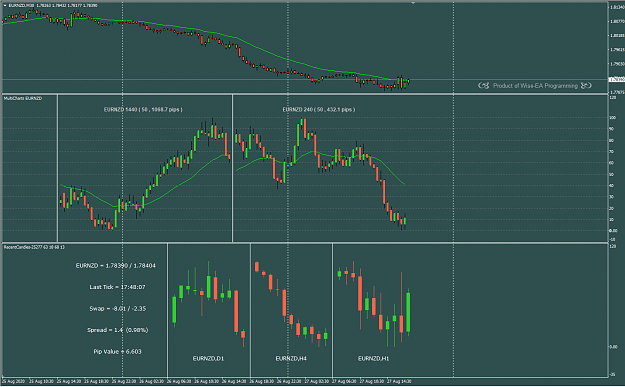The width and height of the screenshot is (625, 387).
Task: Click the 25 Aug 2020 date label
Action: point(14,381)
